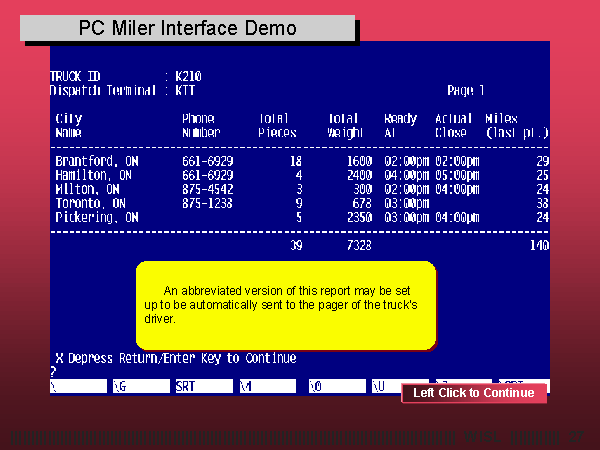Click the Actual Close column header

click(x=453, y=126)
